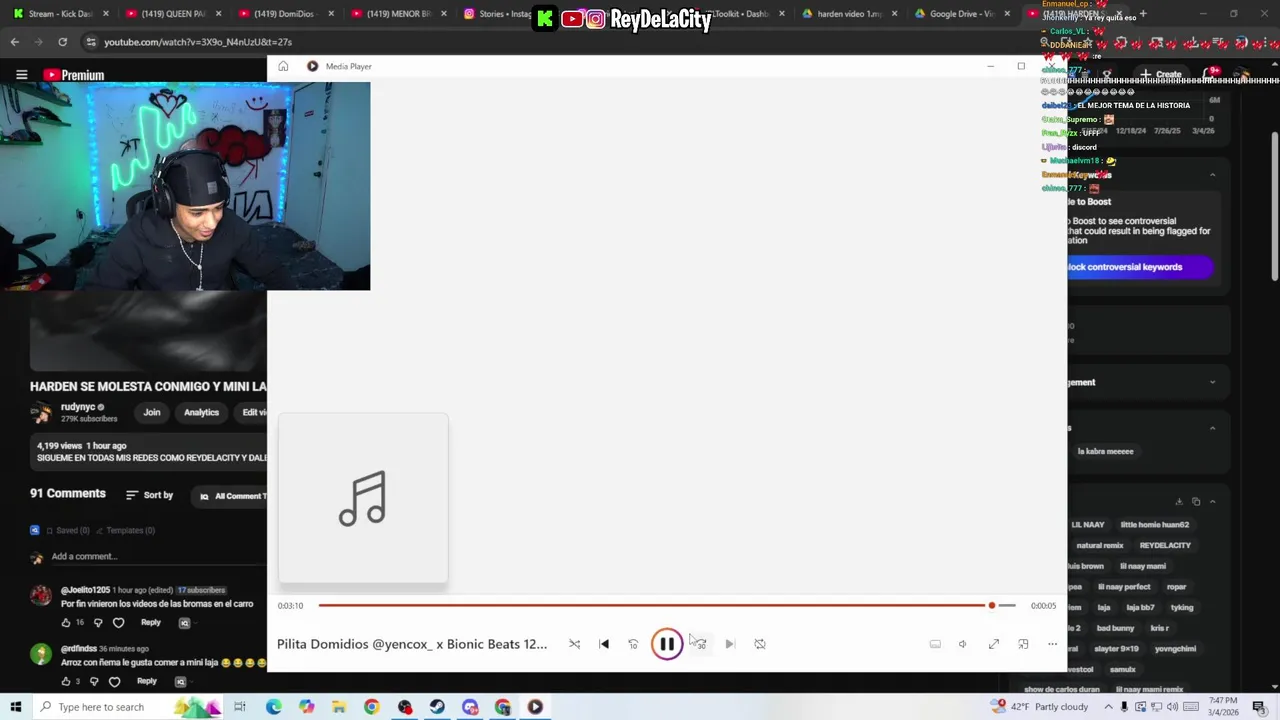Go to next track in Media Player
Image resolution: width=1280 pixels, height=720 pixels.
[730, 644]
